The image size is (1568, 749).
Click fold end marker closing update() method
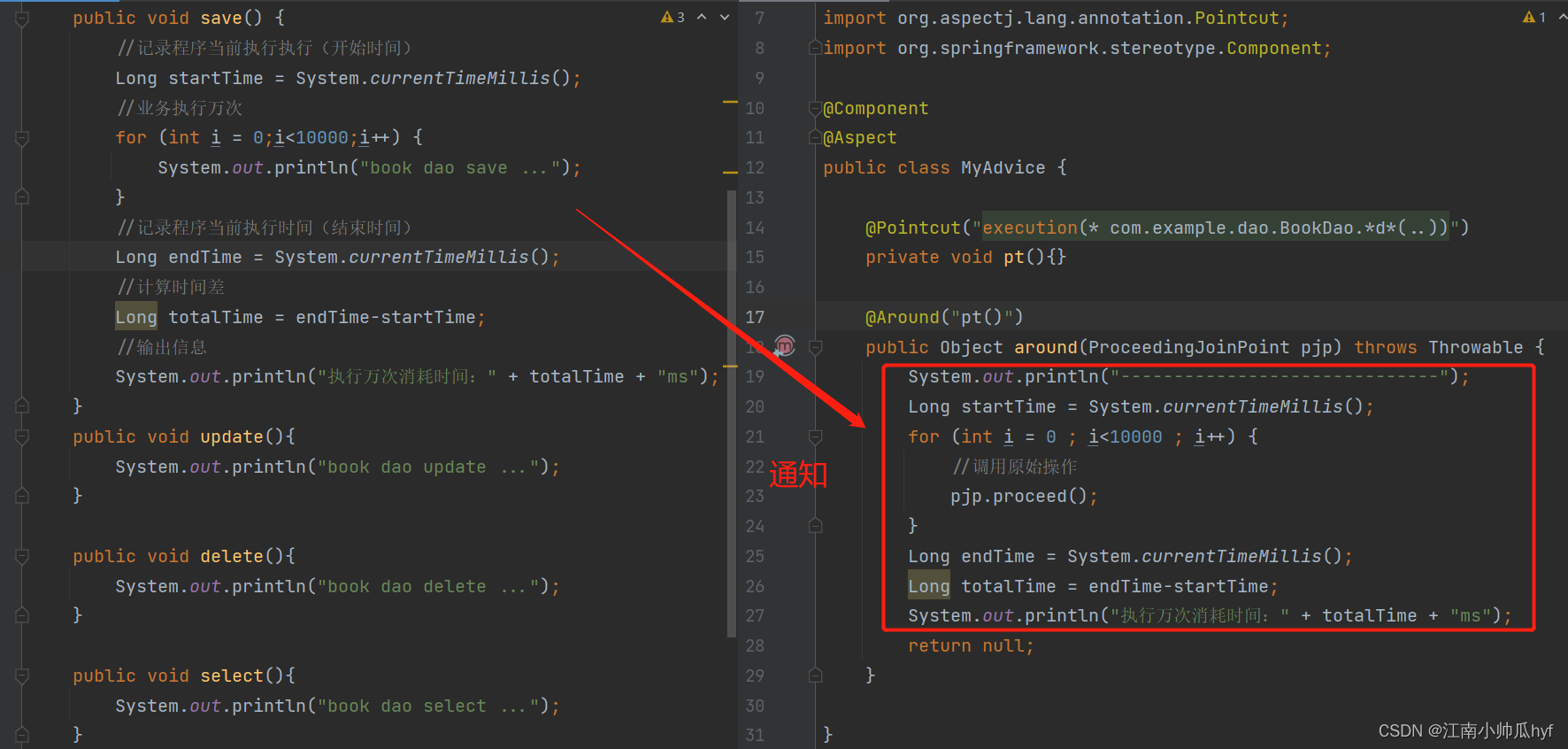point(22,495)
